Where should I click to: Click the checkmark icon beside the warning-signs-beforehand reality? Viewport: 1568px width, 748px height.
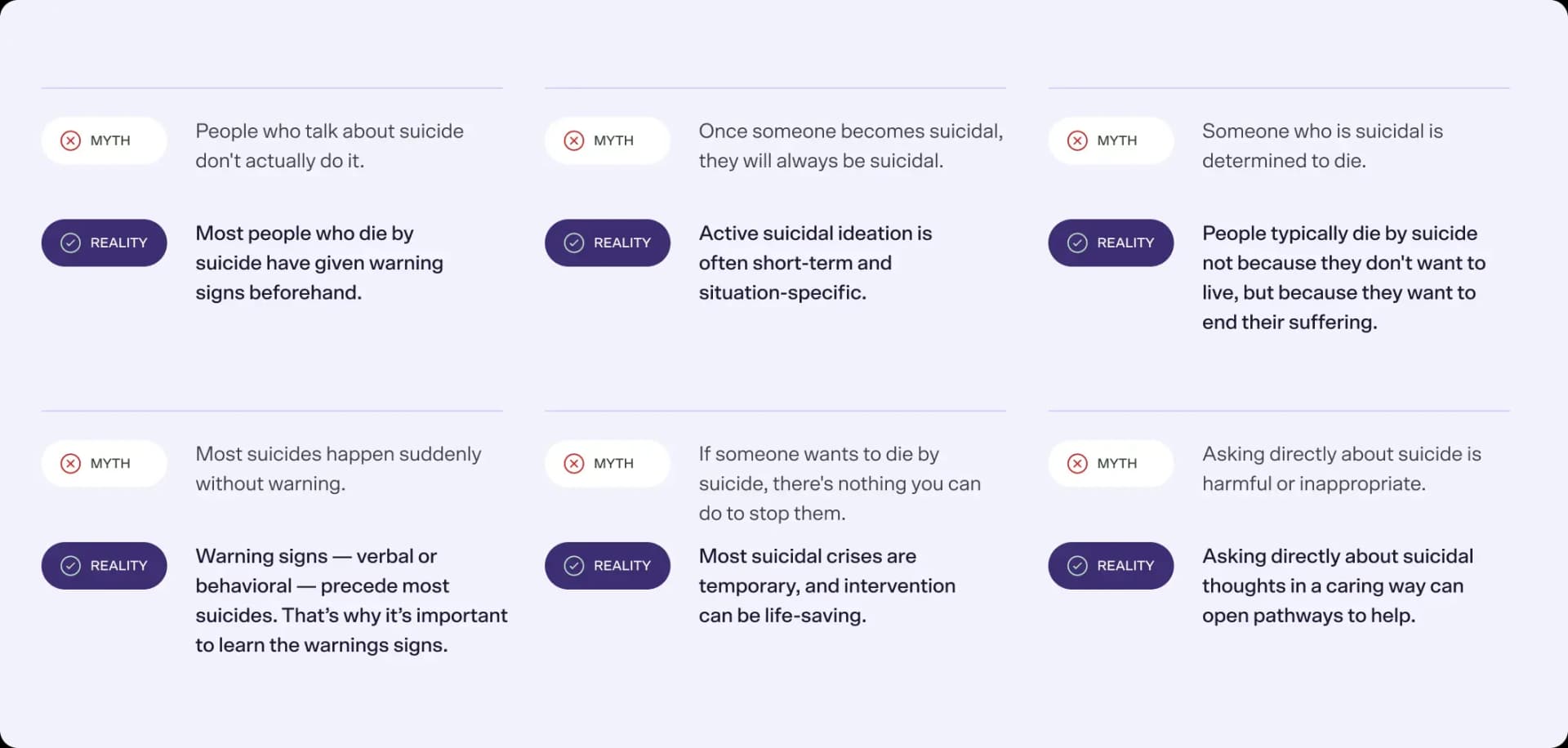coord(71,243)
